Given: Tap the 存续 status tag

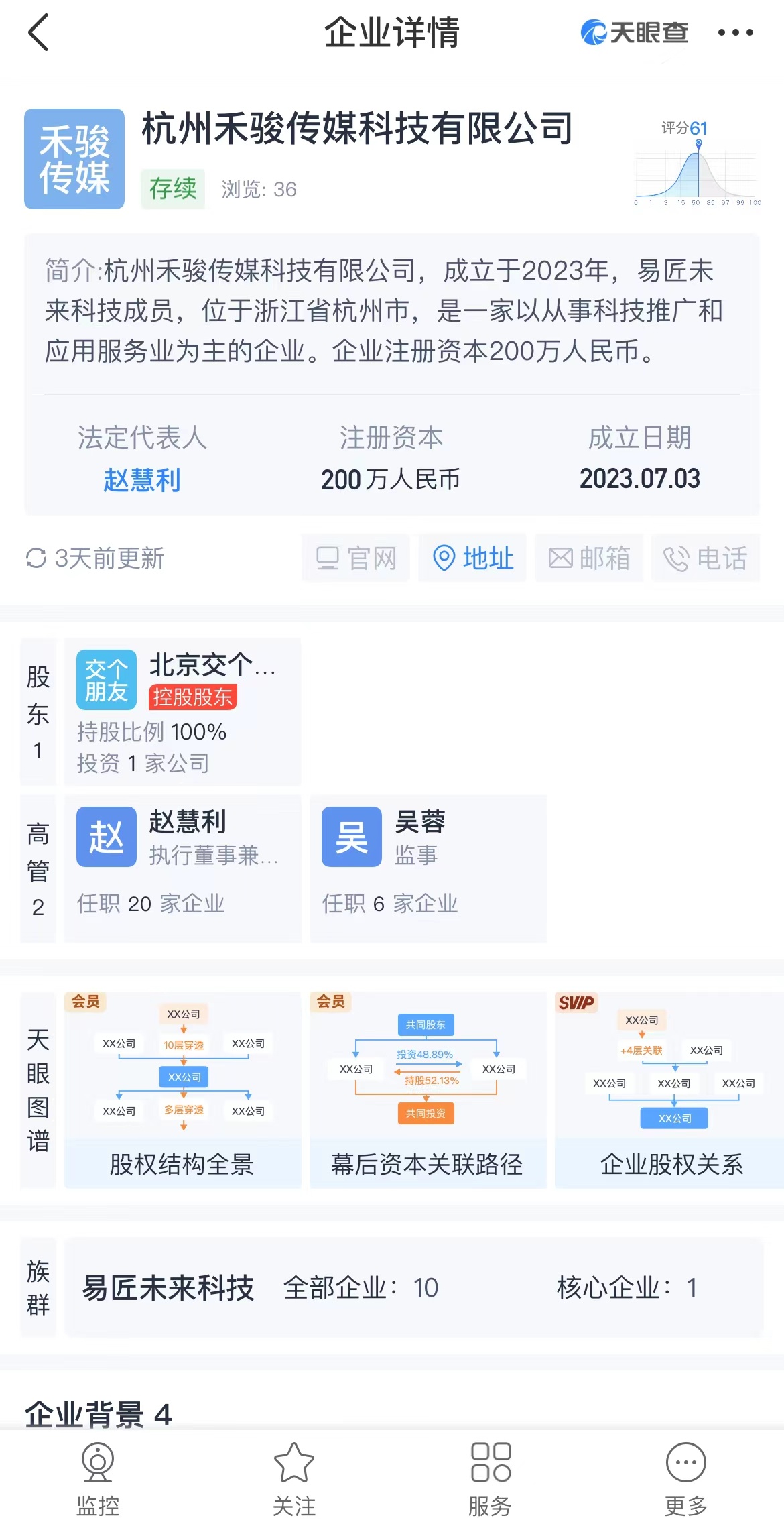Looking at the screenshot, I should 173,188.
